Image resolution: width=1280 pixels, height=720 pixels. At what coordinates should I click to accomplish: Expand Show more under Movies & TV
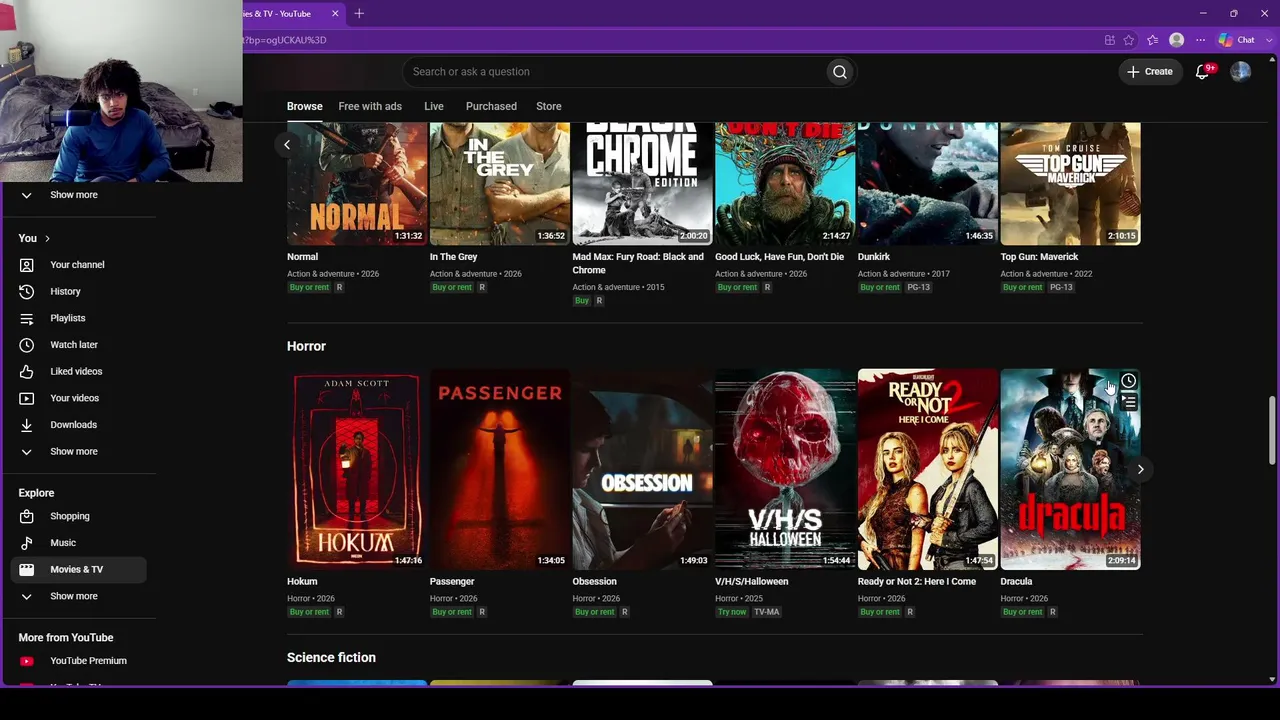tap(74, 596)
